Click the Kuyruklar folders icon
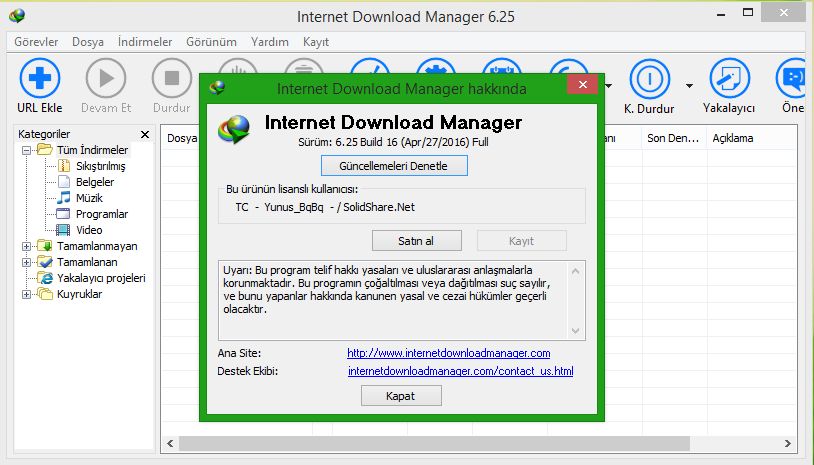 [45, 294]
